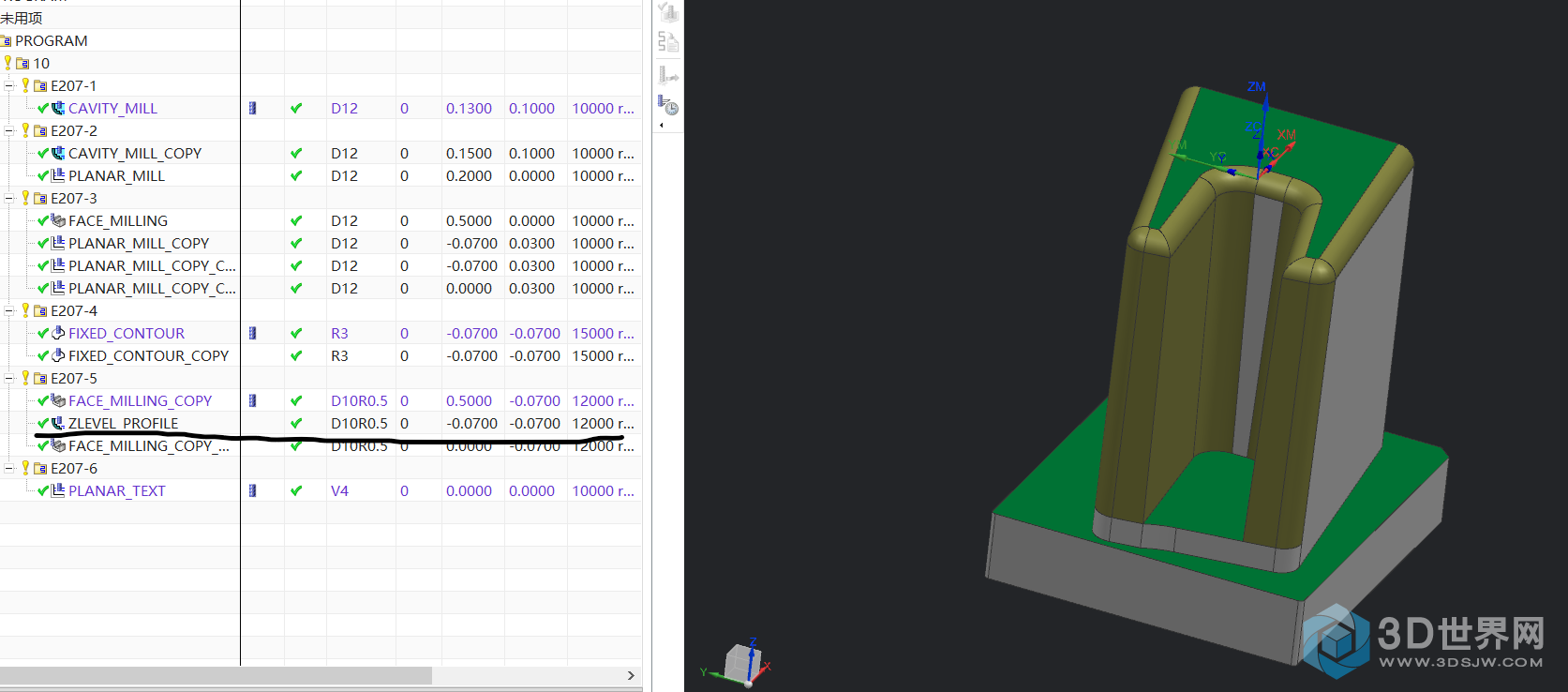The width and height of the screenshot is (1568, 692).
Task: Click the folder icon of group 10
Action: pyautogui.click(x=22, y=63)
